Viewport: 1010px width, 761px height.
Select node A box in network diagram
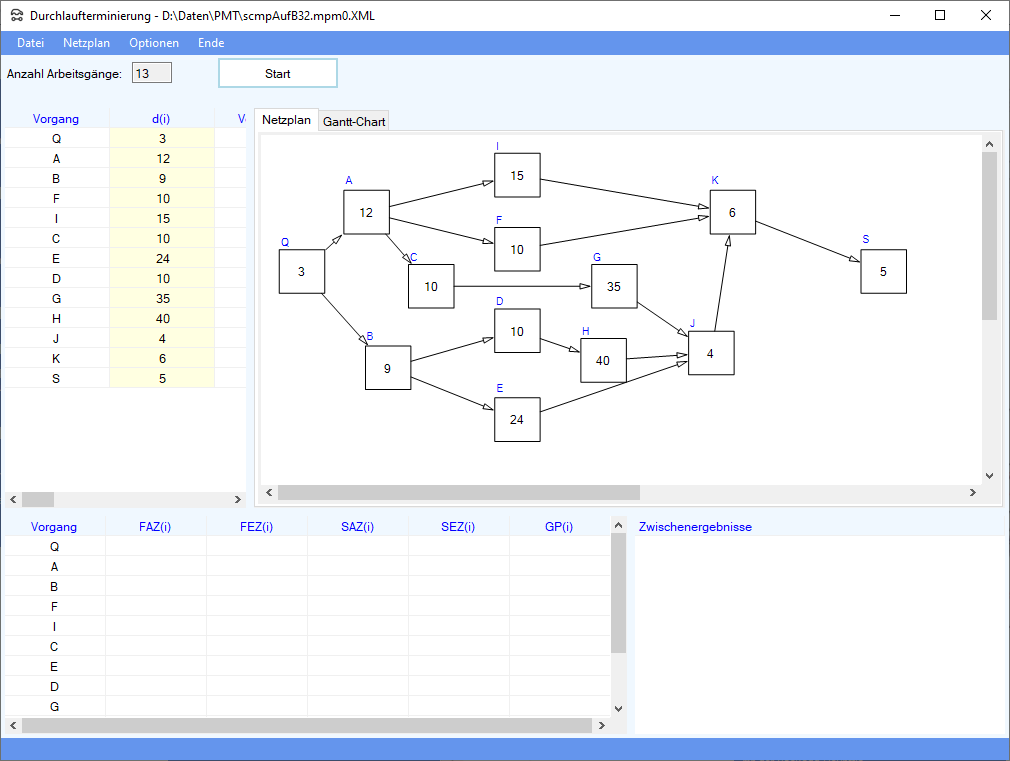366,212
